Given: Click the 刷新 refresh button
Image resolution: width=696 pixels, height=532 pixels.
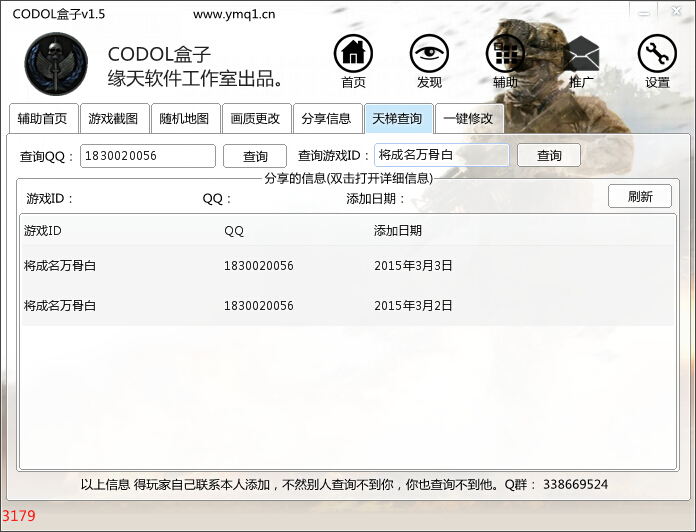Looking at the screenshot, I should pyautogui.click(x=640, y=197).
